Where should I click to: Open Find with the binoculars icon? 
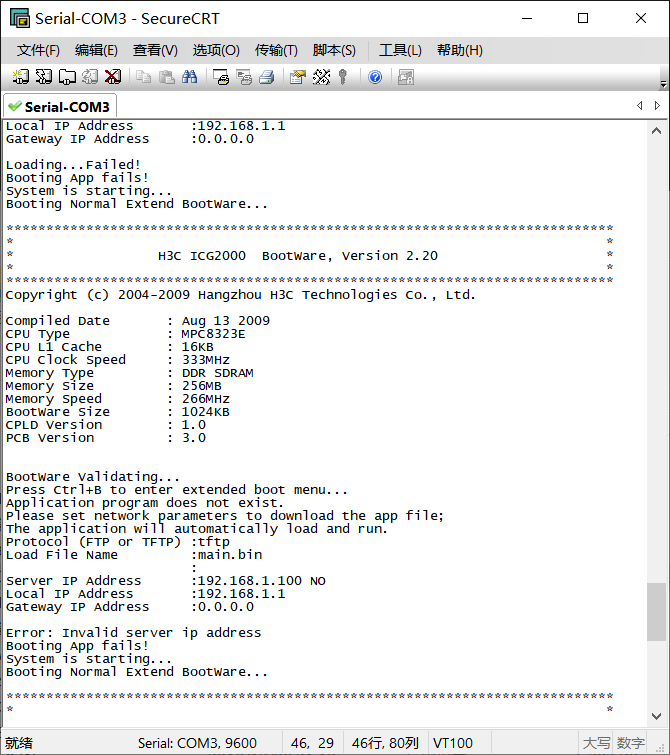190,77
